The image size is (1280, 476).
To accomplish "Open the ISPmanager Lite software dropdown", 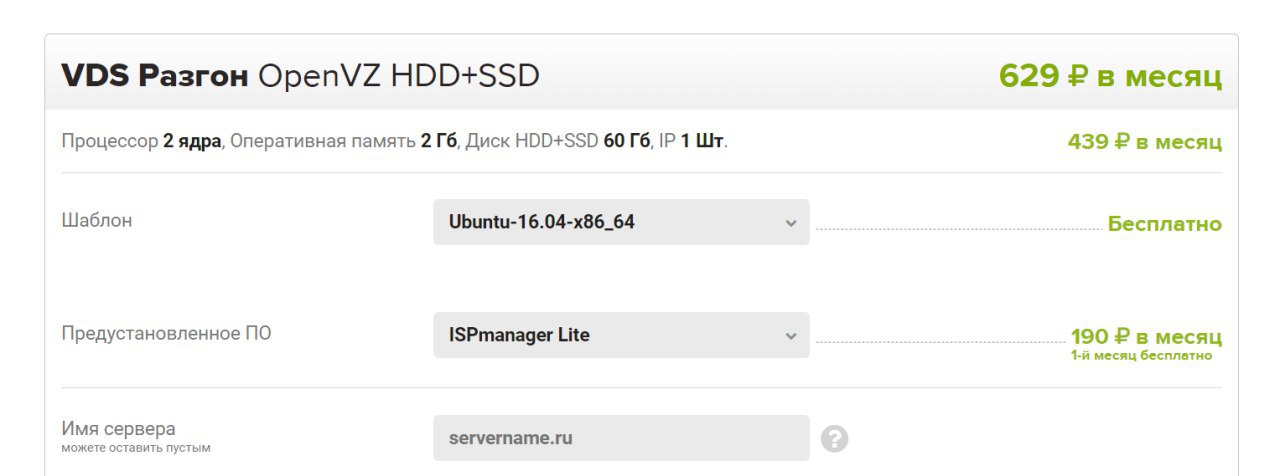I will [621, 335].
